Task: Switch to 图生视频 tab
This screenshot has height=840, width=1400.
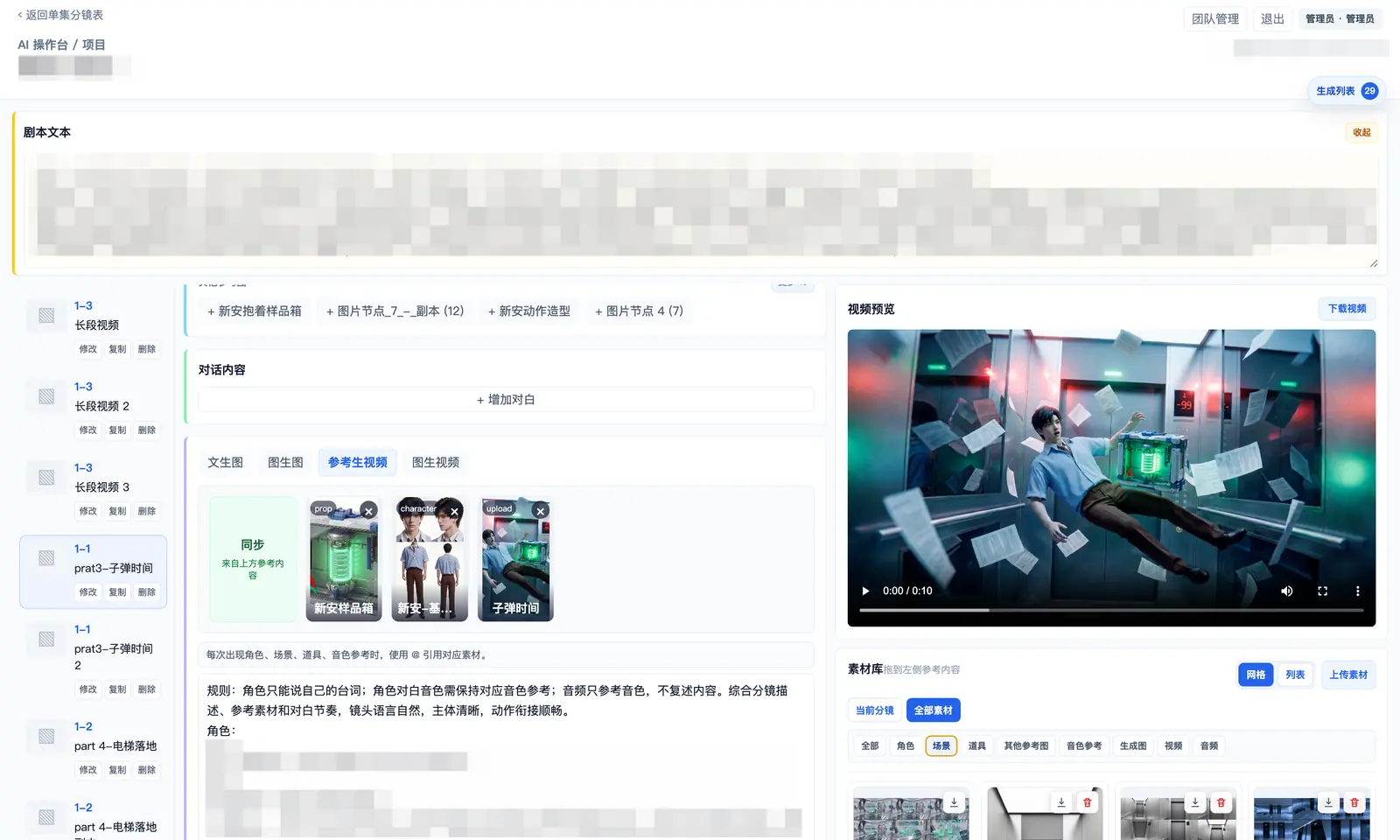Action: [x=436, y=462]
